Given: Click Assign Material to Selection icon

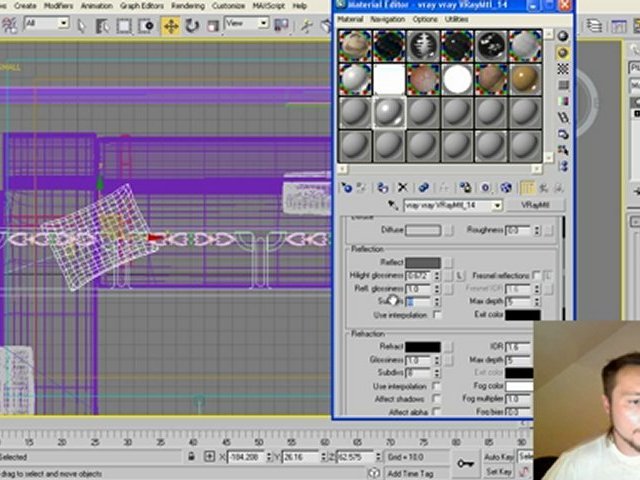Looking at the screenshot, I should pyautogui.click(x=383, y=187).
